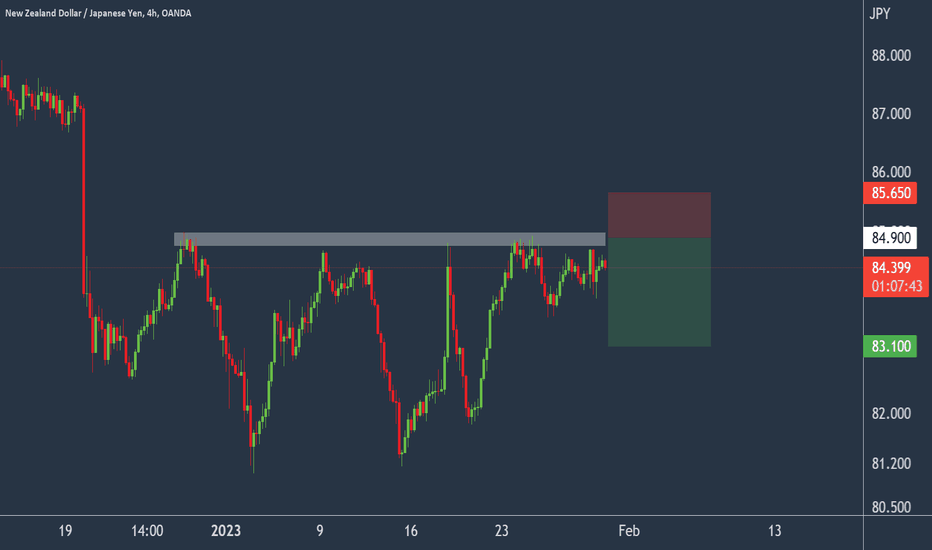Click the 87.000 price axis label
This screenshot has width=932, height=550.
coord(891,114)
